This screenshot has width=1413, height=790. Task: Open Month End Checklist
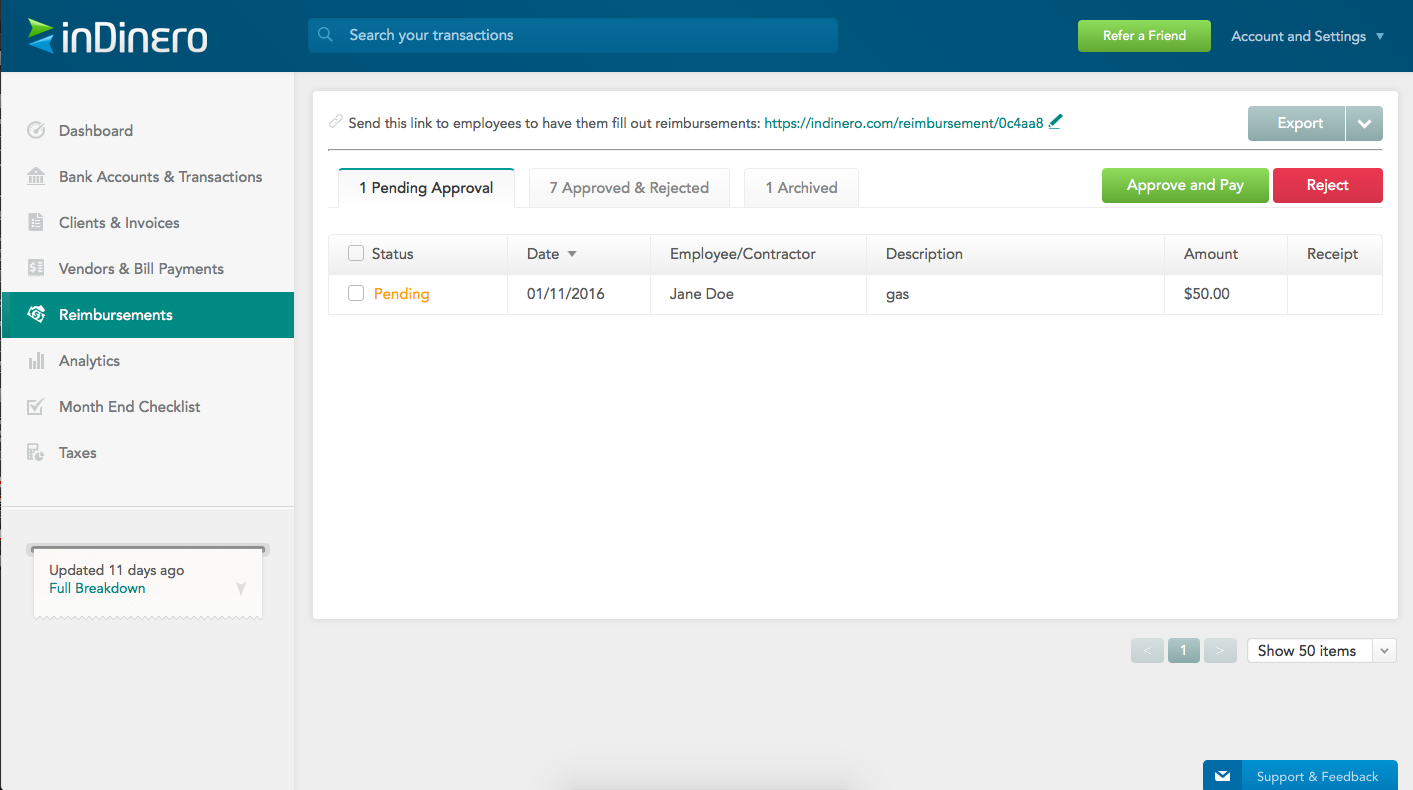point(129,407)
